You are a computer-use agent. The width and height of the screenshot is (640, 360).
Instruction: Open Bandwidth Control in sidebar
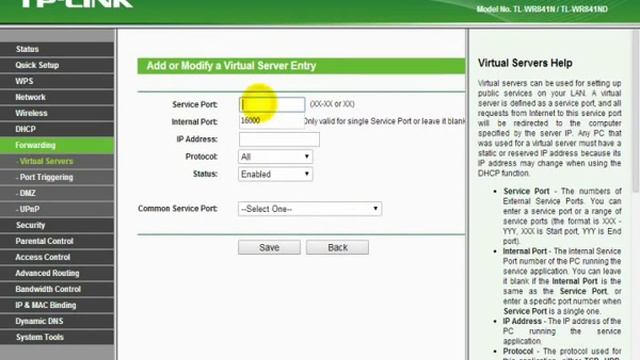tap(57, 289)
